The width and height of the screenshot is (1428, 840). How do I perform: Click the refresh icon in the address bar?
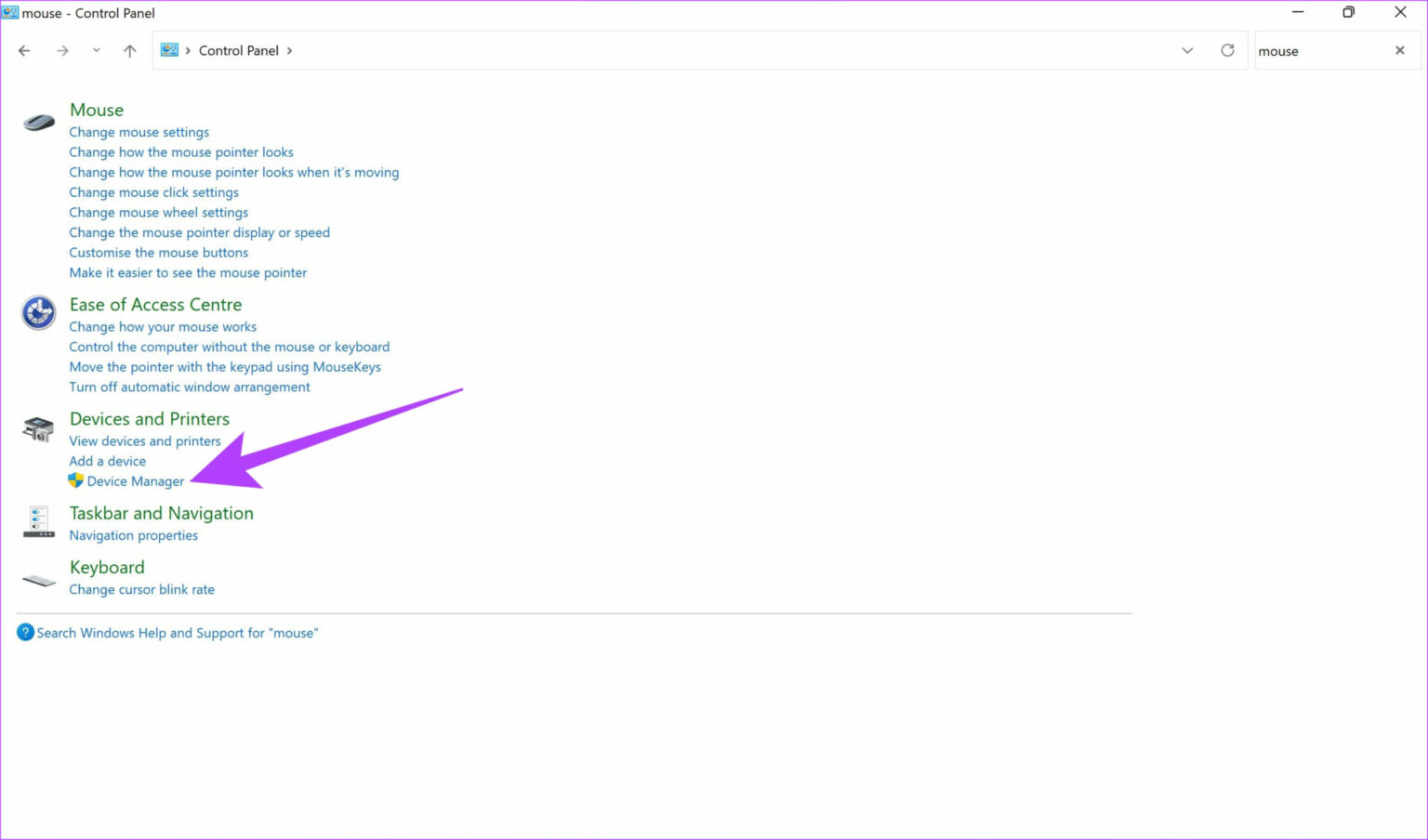coord(1227,50)
